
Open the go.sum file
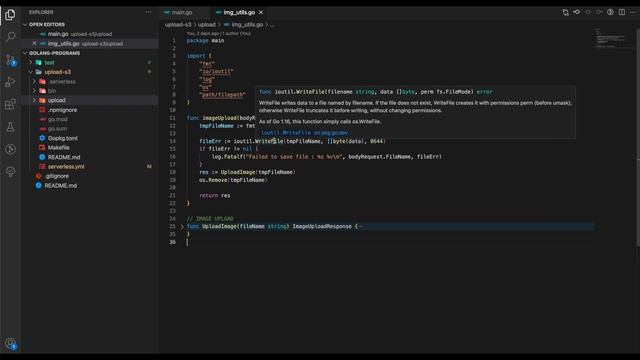click(57, 129)
